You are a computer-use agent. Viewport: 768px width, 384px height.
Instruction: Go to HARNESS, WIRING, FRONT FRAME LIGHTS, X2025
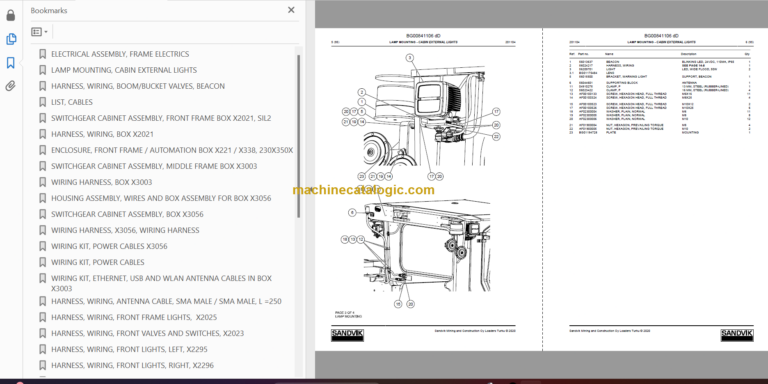click(134, 317)
